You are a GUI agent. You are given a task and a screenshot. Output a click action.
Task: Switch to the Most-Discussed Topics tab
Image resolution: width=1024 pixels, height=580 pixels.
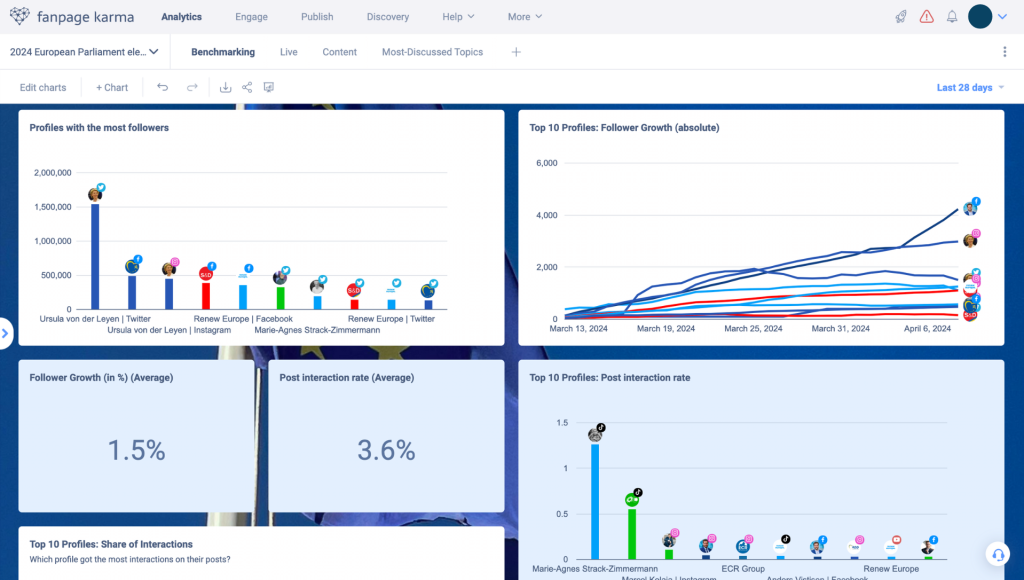[x=432, y=52]
